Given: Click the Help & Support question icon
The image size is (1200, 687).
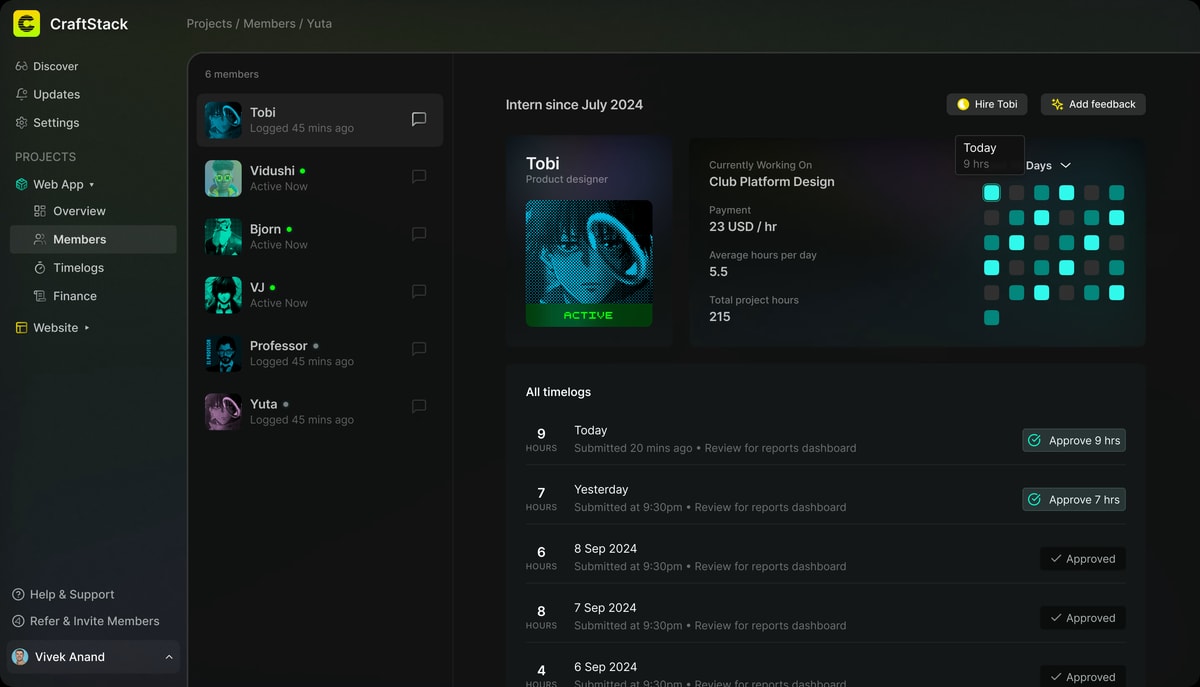Looking at the screenshot, I should [18, 594].
